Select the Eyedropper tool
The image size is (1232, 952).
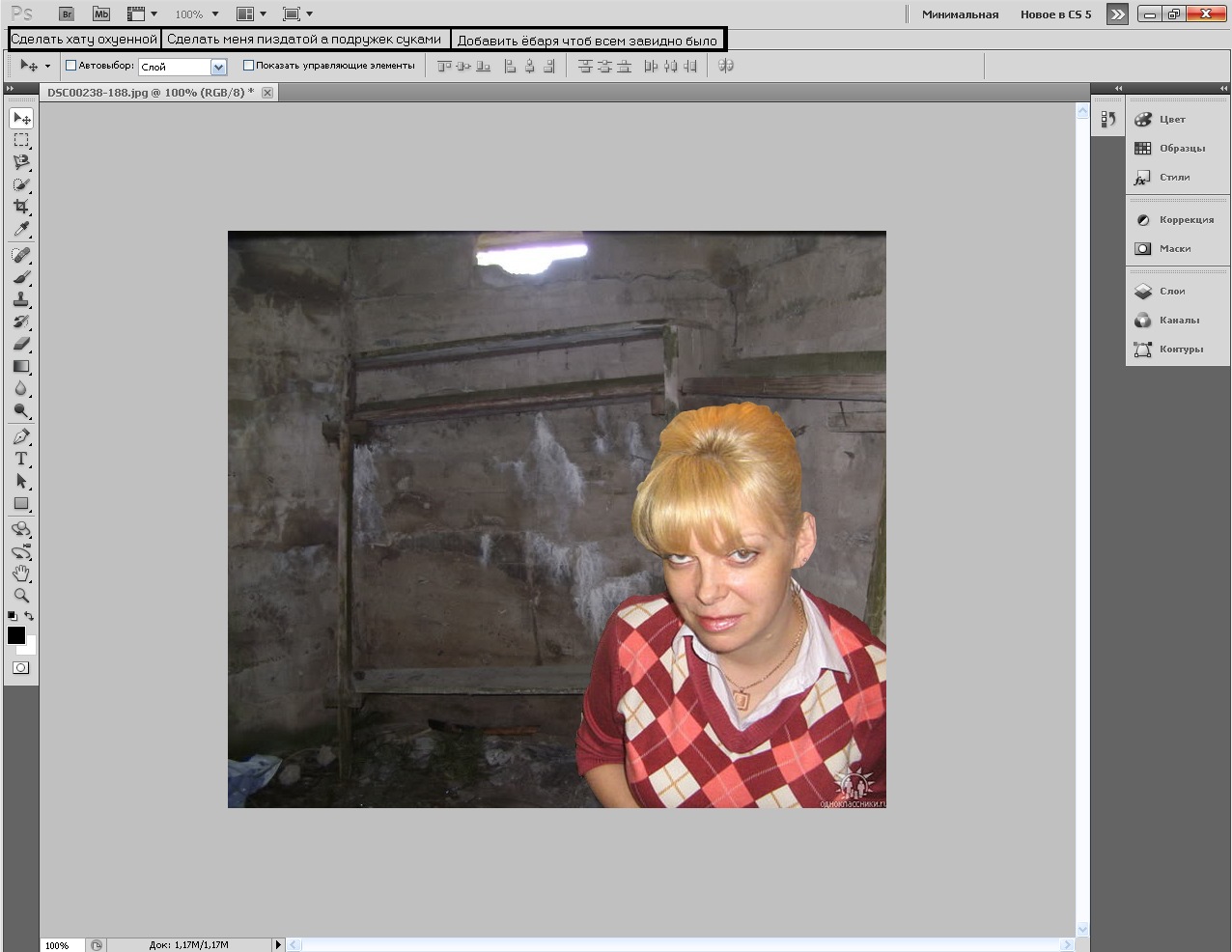pos(21,229)
